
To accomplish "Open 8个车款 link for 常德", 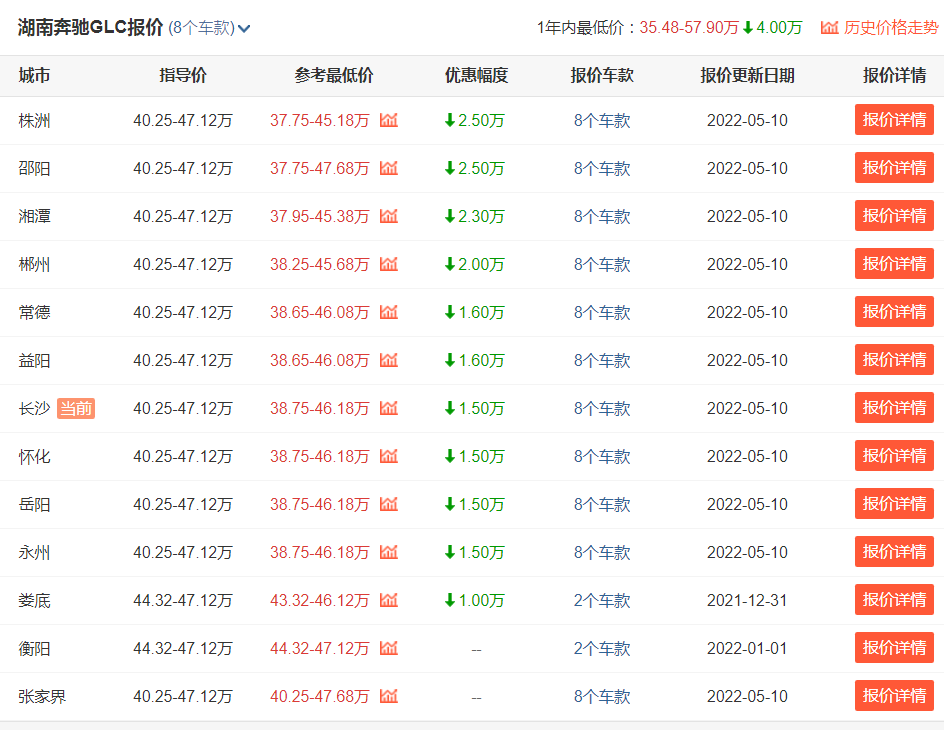I will pyautogui.click(x=601, y=312).
